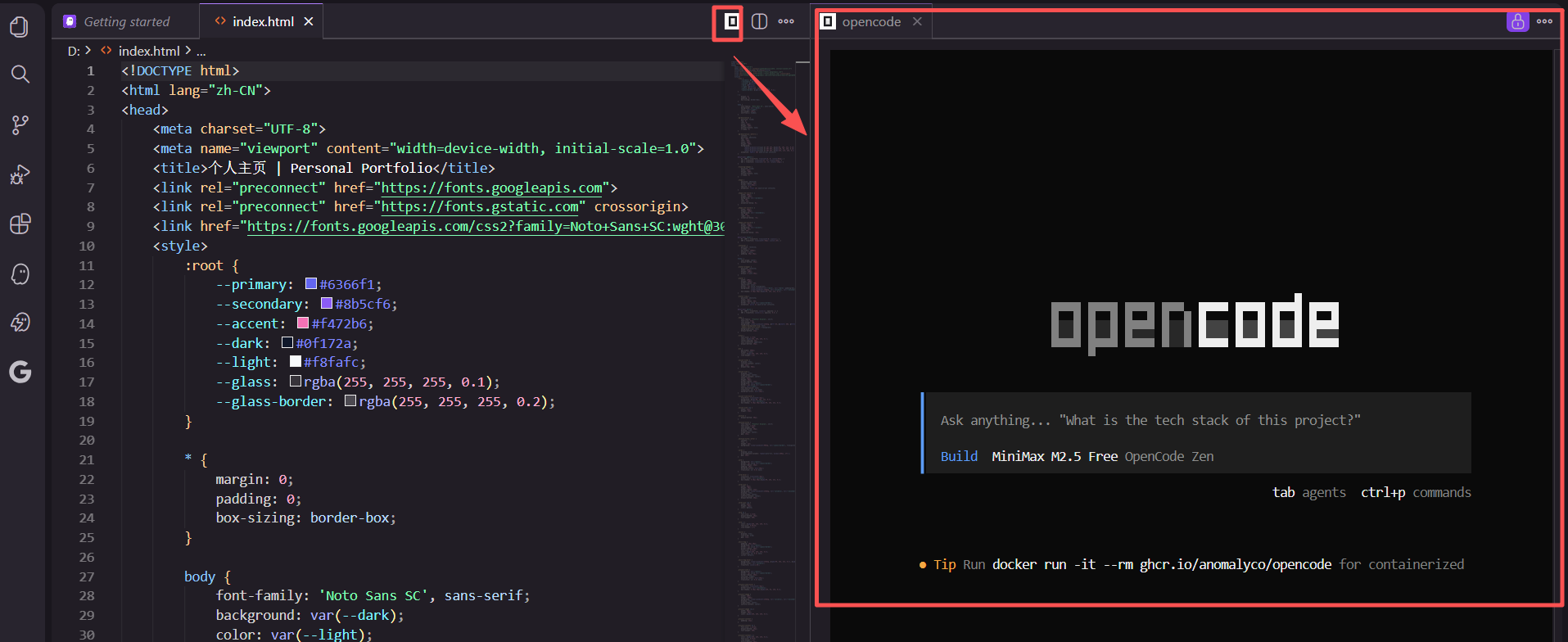
Task: Open more actions for index.html editor group
Action: 786,22
